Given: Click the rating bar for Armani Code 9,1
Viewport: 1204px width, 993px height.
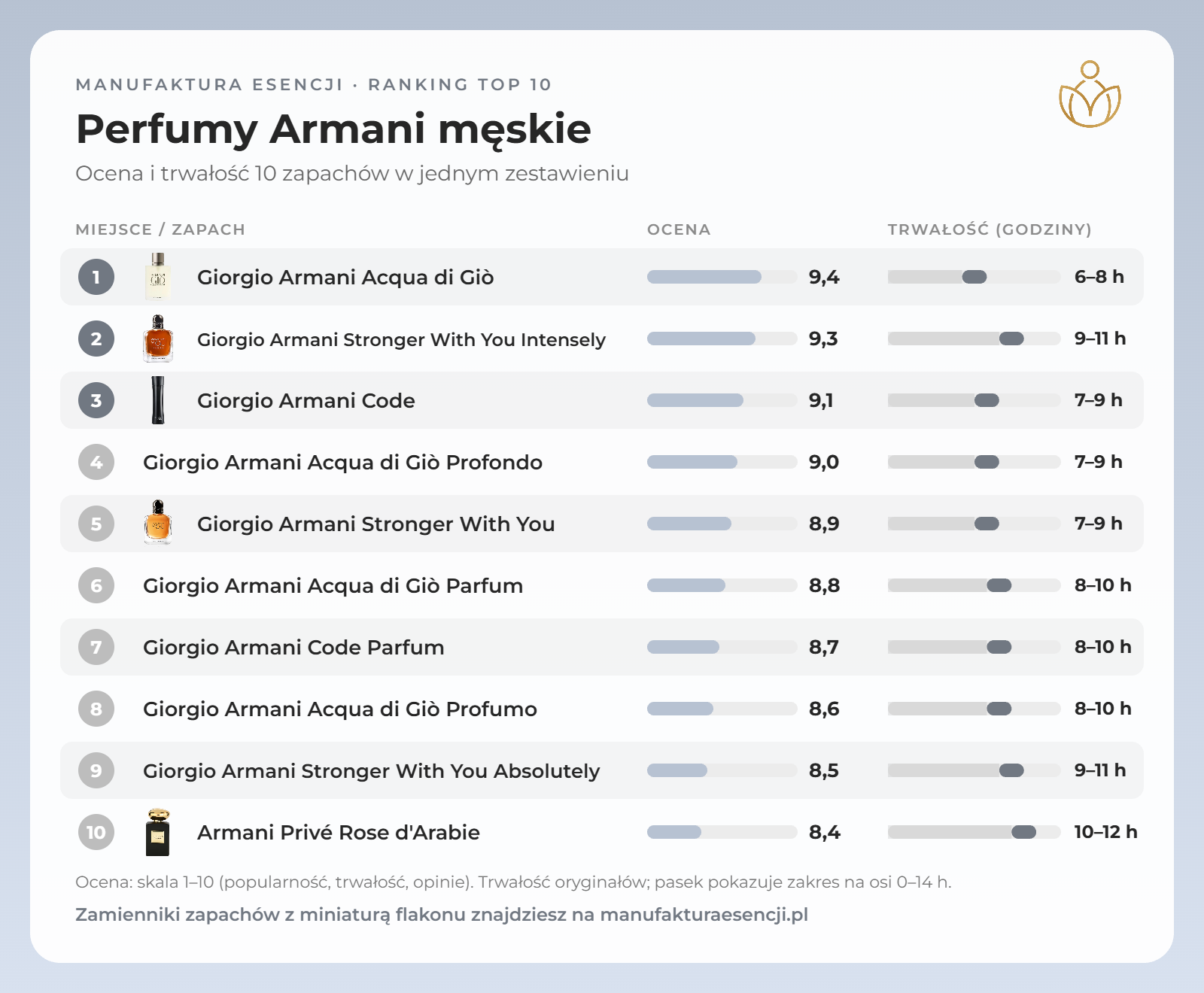Looking at the screenshot, I should coord(722,400).
